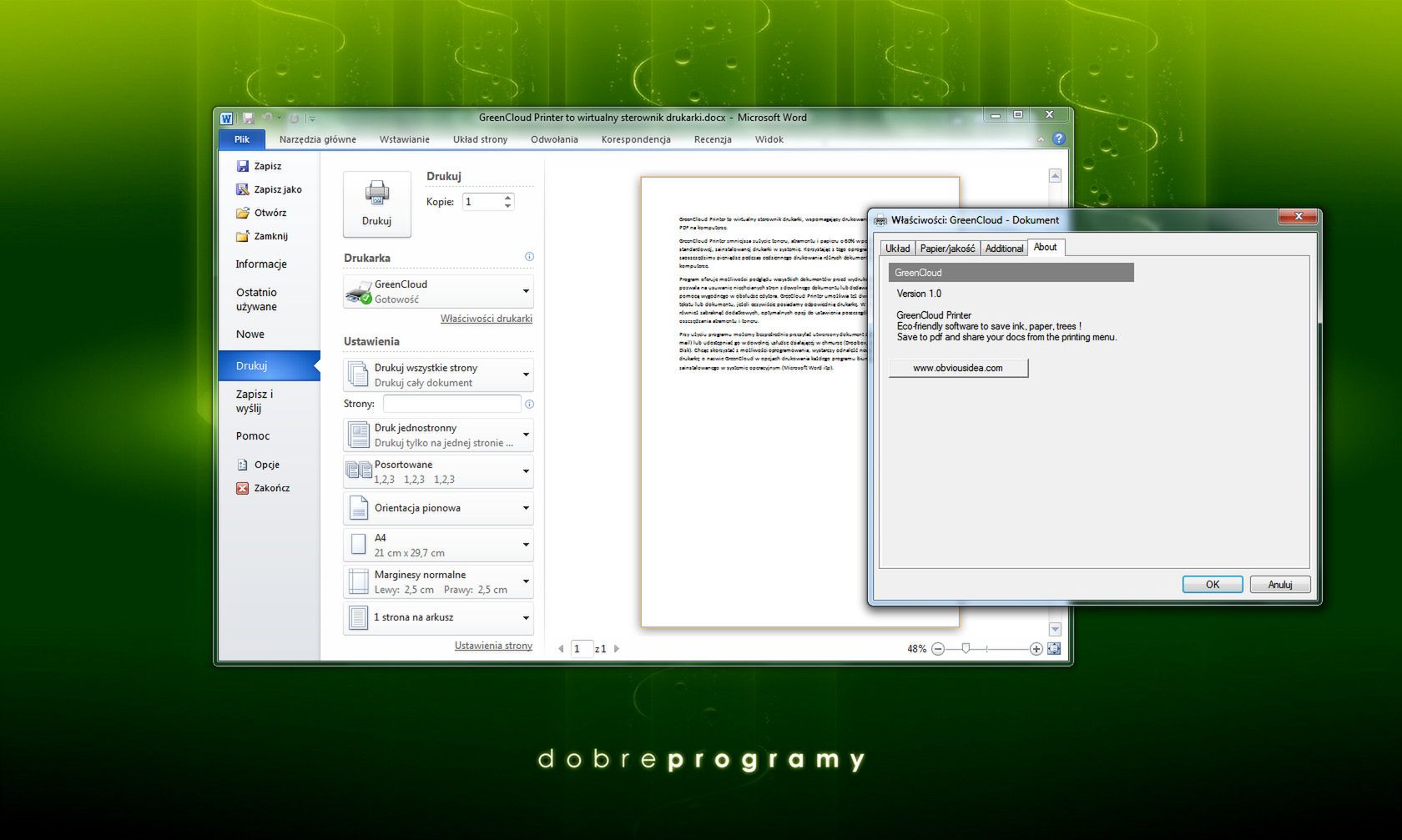
Task: Click the zoom to page icon
Action: pyautogui.click(x=1054, y=649)
